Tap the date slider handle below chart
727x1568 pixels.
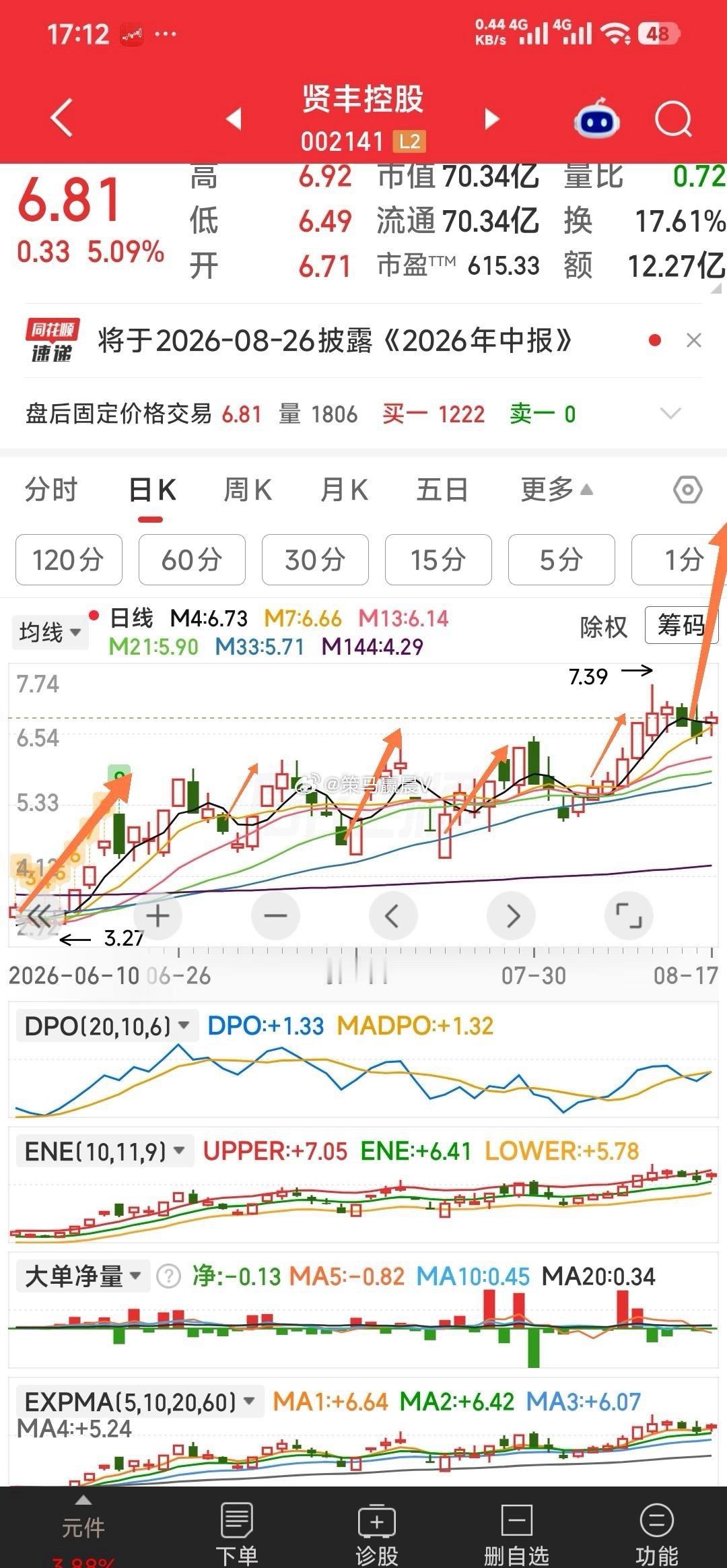point(357,970)
